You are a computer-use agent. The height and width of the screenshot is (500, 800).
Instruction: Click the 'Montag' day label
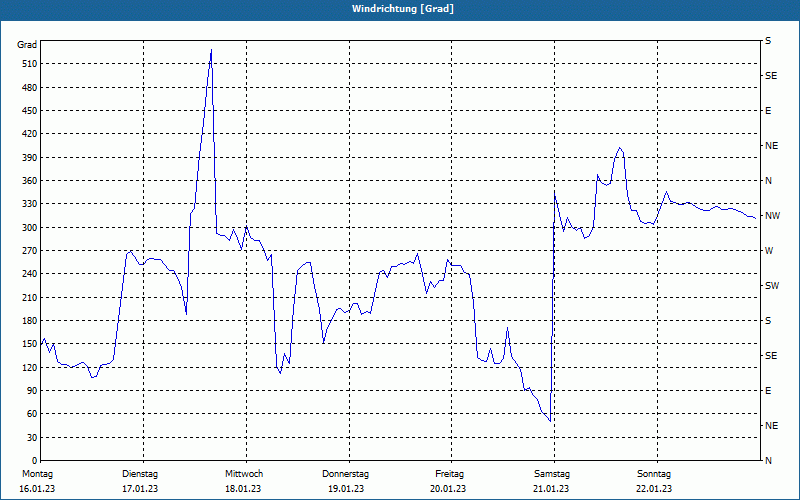point(37,474)
